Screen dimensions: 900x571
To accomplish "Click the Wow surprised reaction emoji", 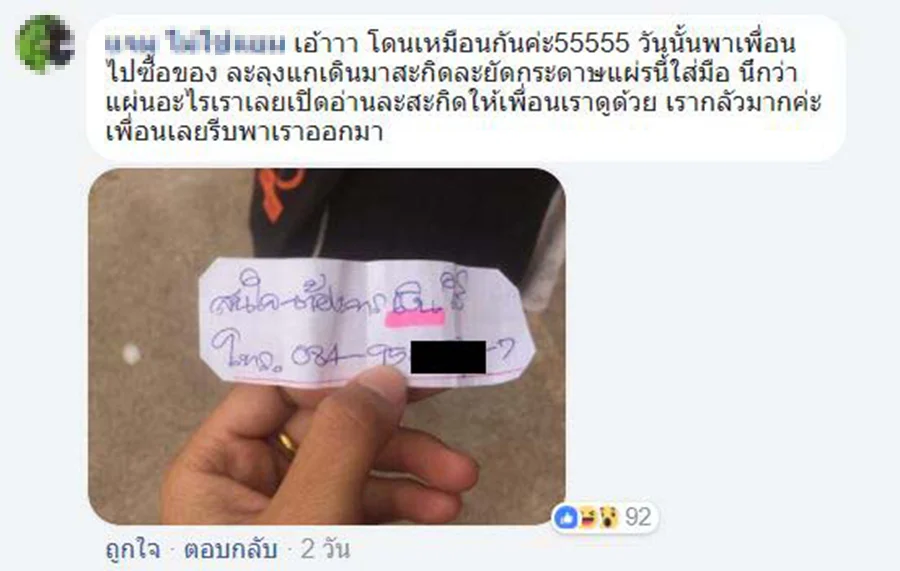I will tap(607, 518).
